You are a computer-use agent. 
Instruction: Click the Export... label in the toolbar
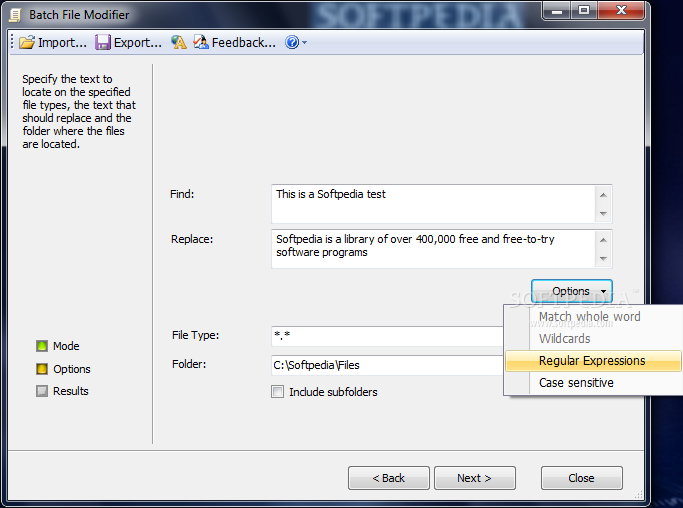click(x=138, y=43)
